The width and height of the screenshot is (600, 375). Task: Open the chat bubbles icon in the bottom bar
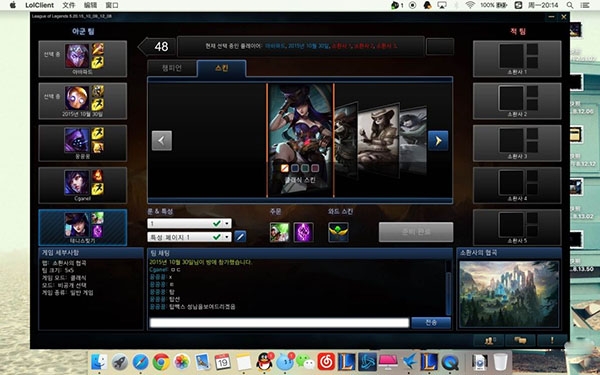pyautogui.click(x=520, y=340)
